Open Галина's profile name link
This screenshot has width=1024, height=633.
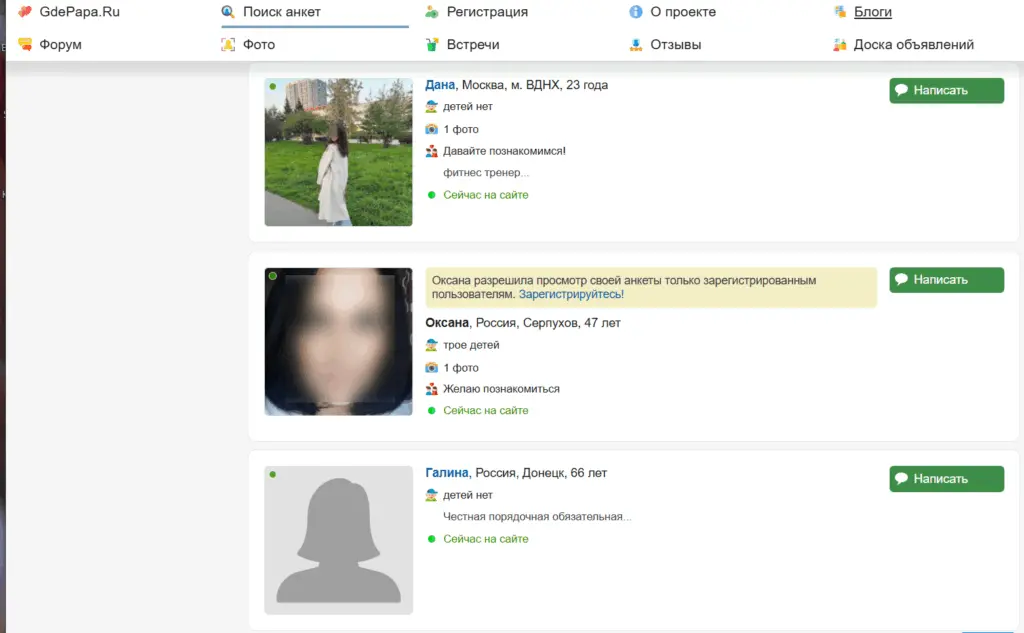(x=447, y=473)
